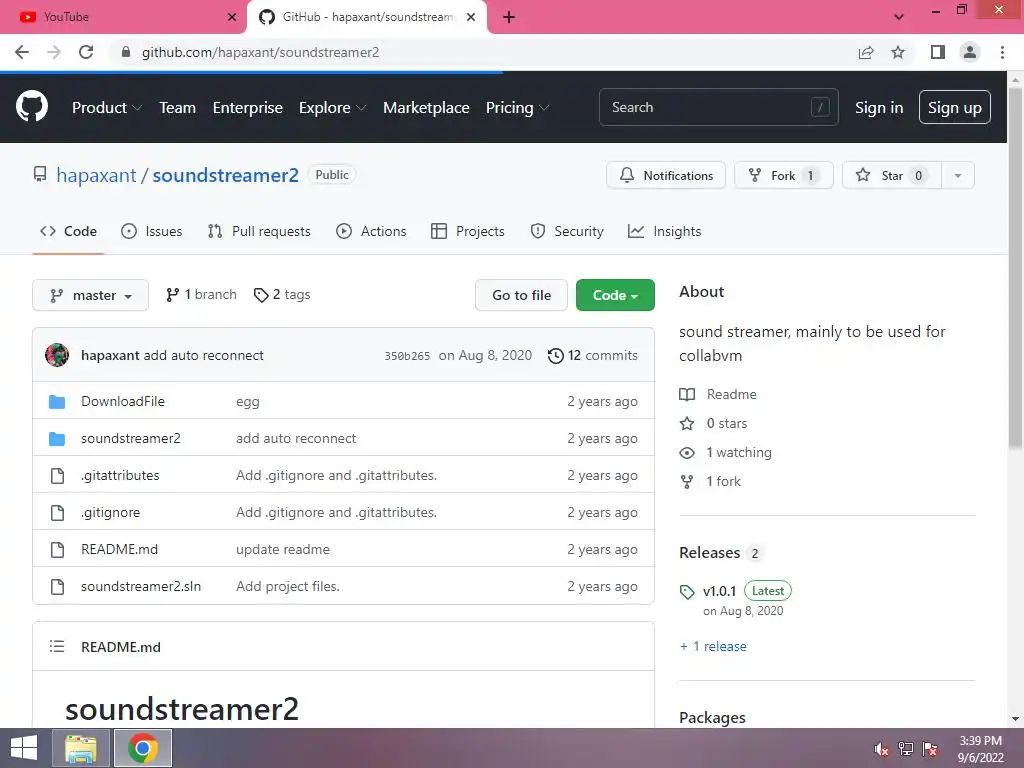1024x768 pixels.
Task: View the 2 tags link
Action: click(281, 295)
